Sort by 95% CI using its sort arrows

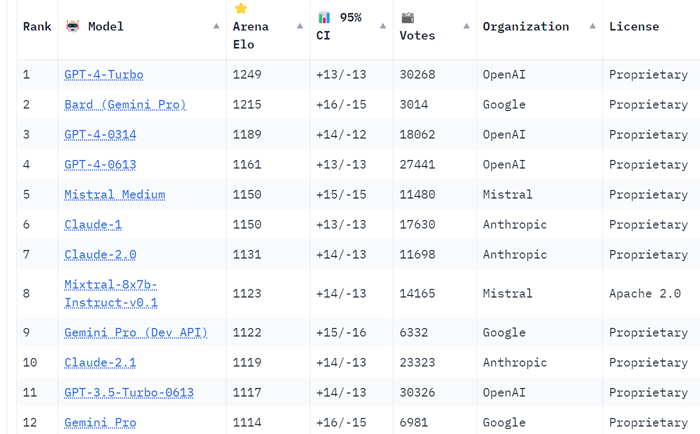[x=384, y=26]
